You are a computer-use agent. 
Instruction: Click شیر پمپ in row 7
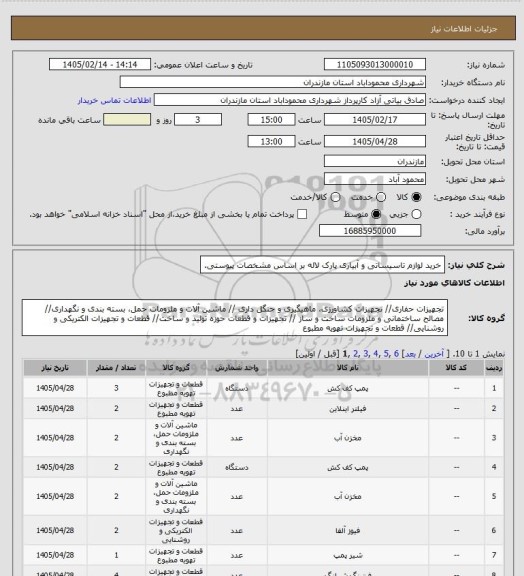pos(348,555)
